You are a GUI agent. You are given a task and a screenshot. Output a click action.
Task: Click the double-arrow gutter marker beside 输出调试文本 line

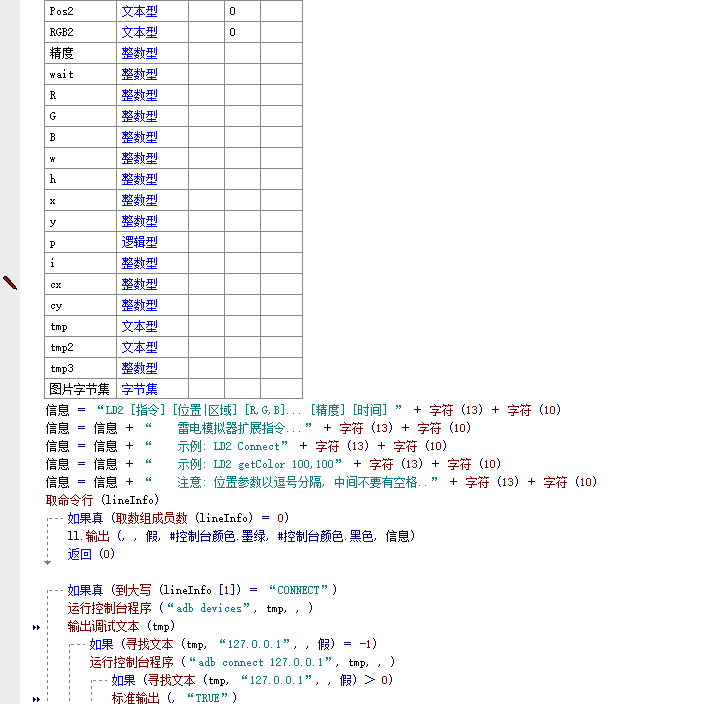[37, 627]
